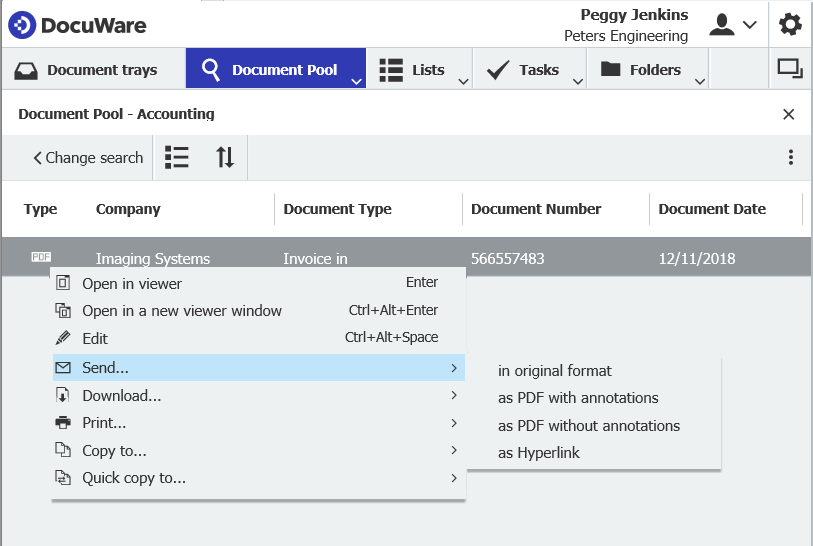Viewport: 813px width, 546px height.
Task: Expand the Folders tab dropdown arrow
Action: point(699,81)
